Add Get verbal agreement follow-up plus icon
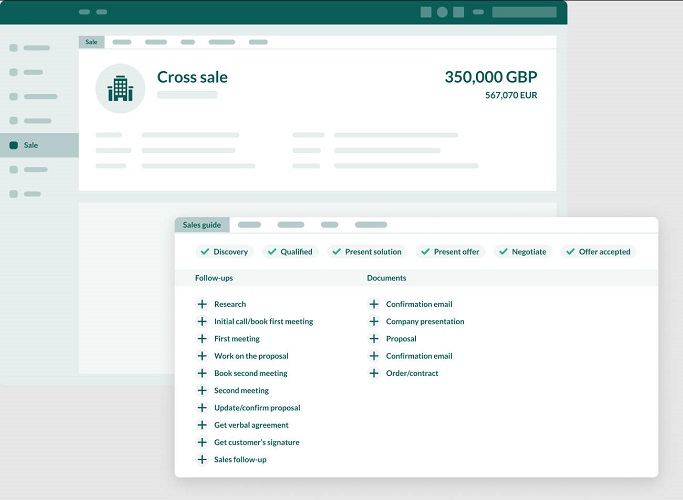The height and width of the screenshot is (500, 683). (202, 425)
